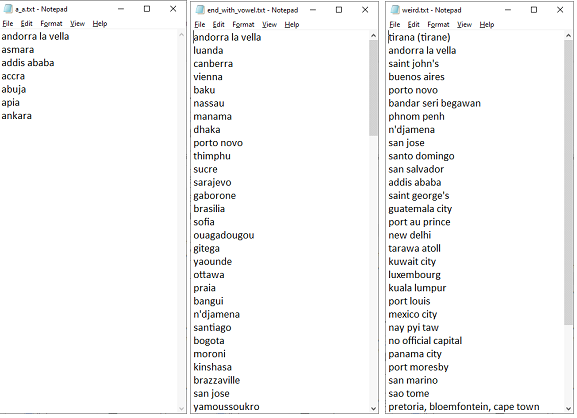Place cursor on 'ouagadougou' line
The width and height of the screenshot is (577, 418).
[224, 235]
